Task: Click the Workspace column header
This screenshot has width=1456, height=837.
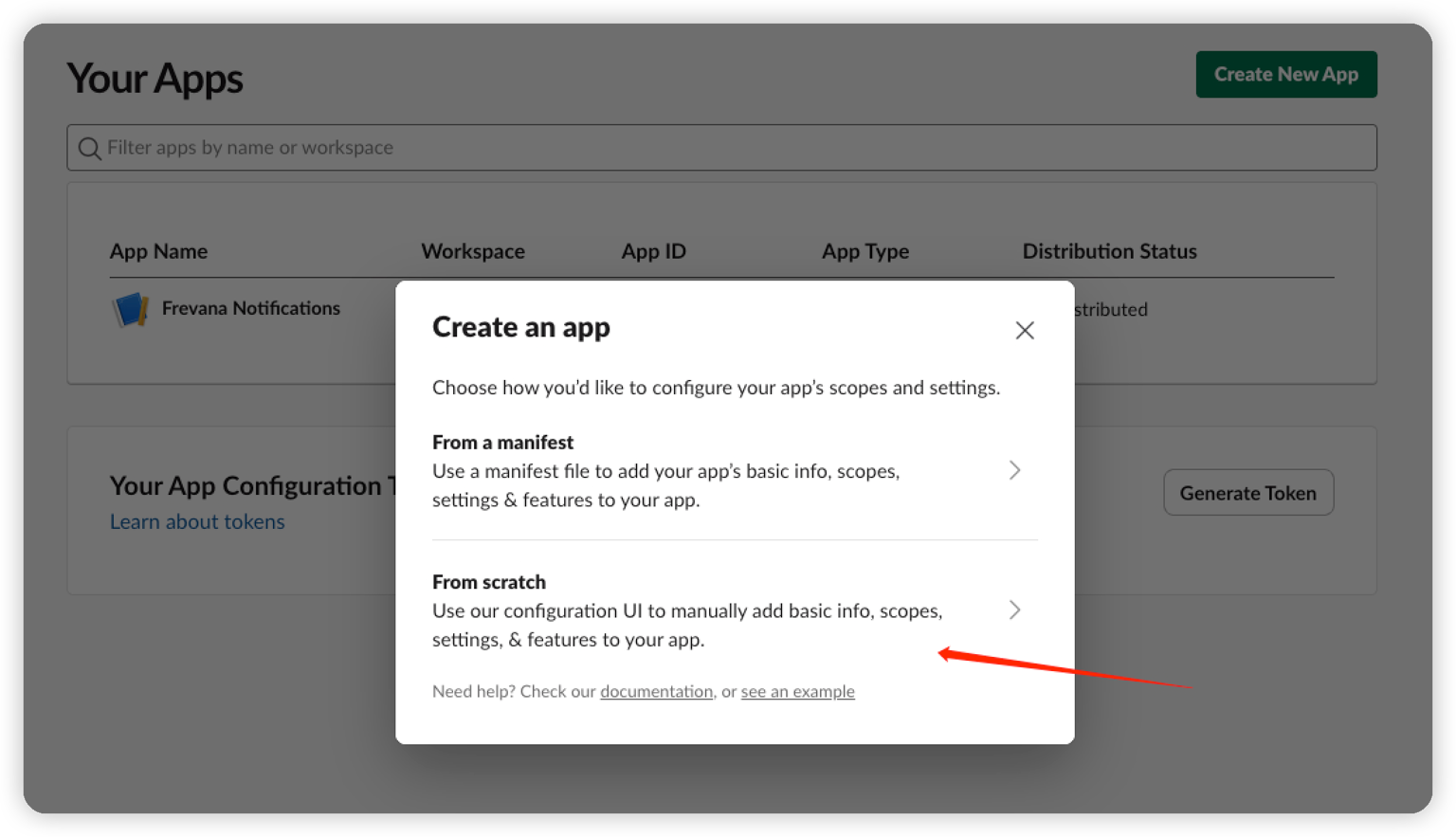Action: pyautogui.click(x=473, y=251)
